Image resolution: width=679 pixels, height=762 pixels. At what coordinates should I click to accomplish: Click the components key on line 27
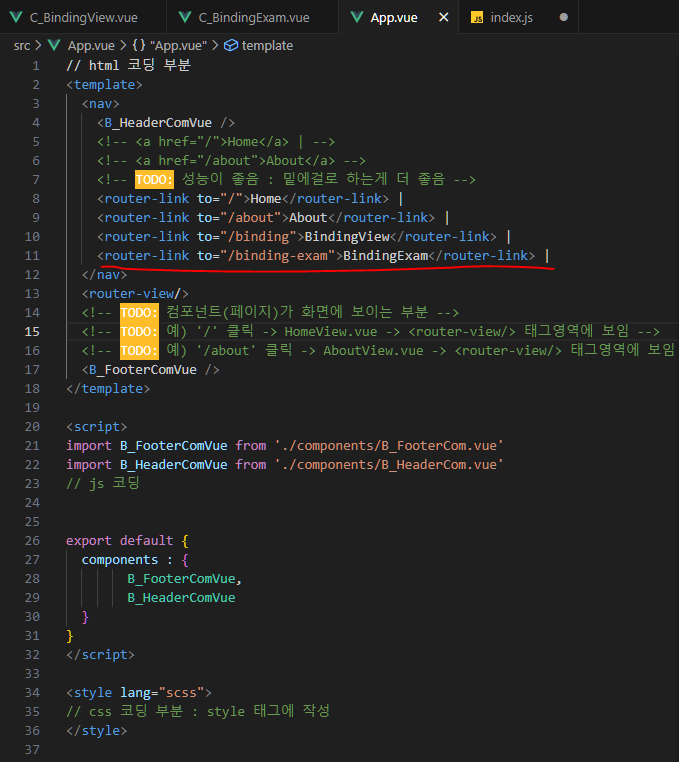(120, 560)
